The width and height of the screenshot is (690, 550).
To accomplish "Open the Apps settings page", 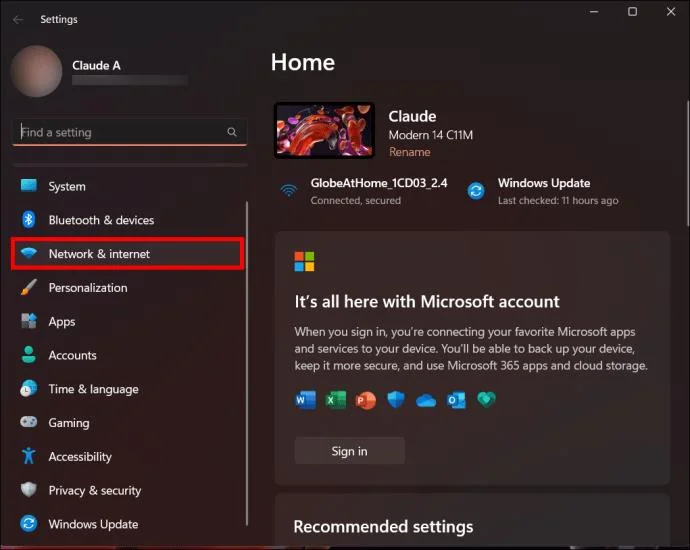I will [x=128, y=321].
